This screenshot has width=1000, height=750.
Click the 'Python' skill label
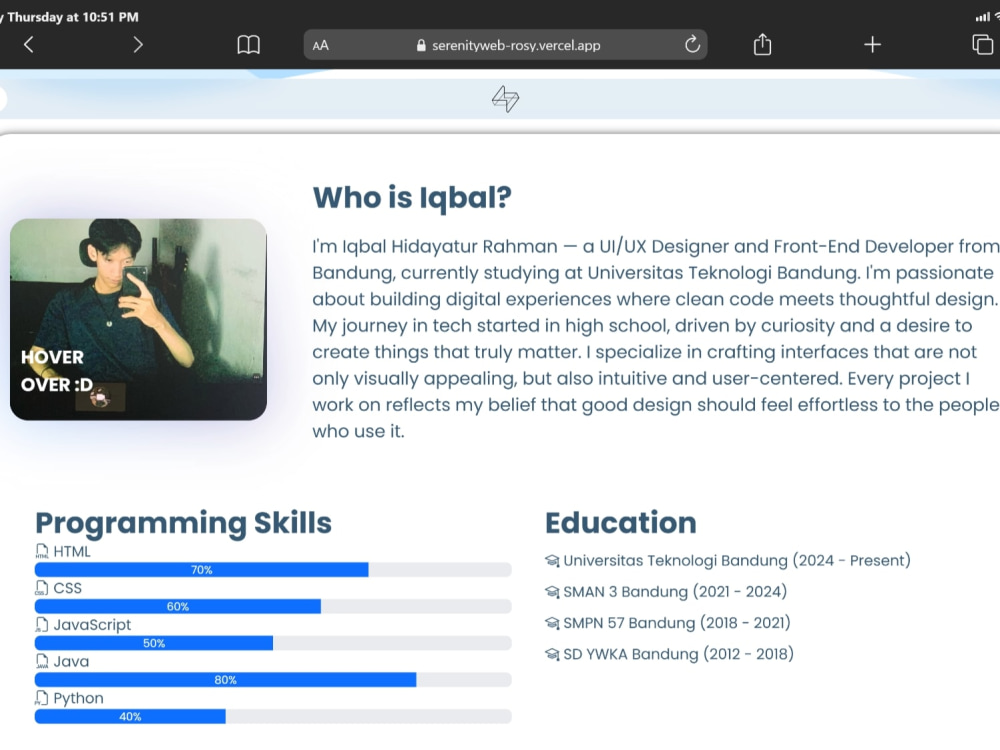(78, 698)
